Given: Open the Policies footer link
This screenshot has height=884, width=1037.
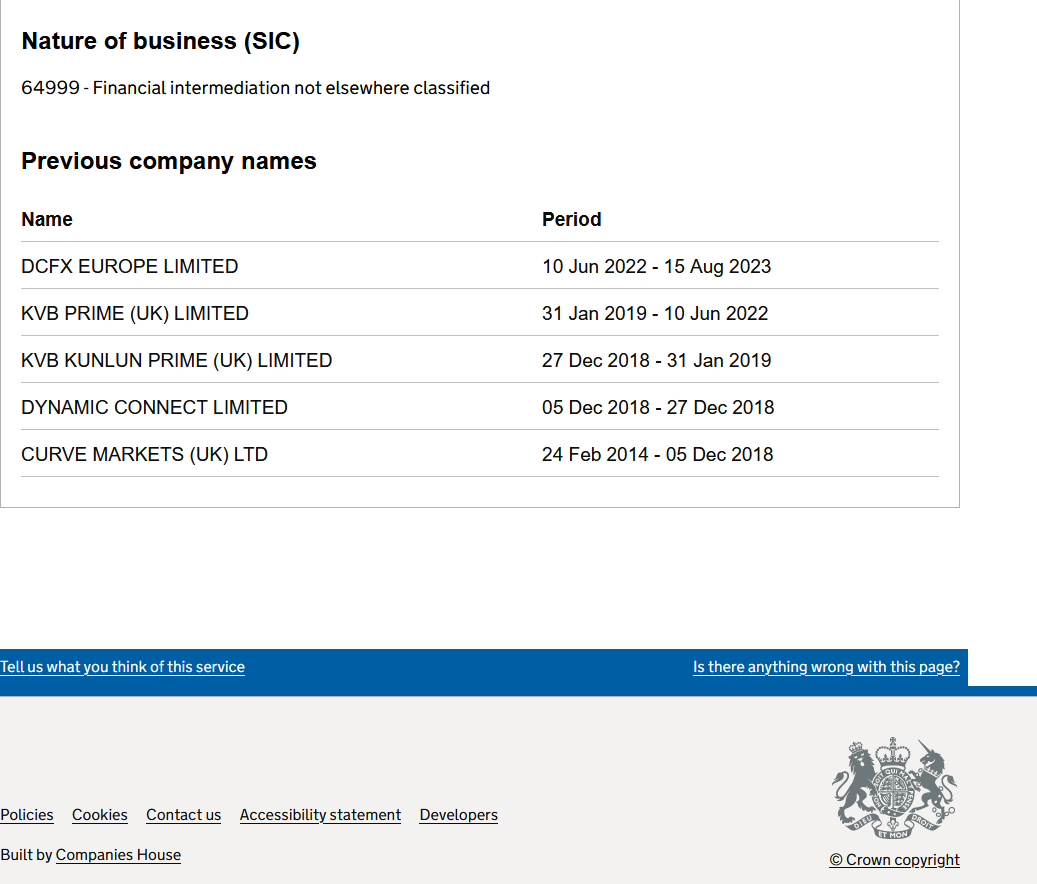Looking at the screenshot, I should (27, 815).
